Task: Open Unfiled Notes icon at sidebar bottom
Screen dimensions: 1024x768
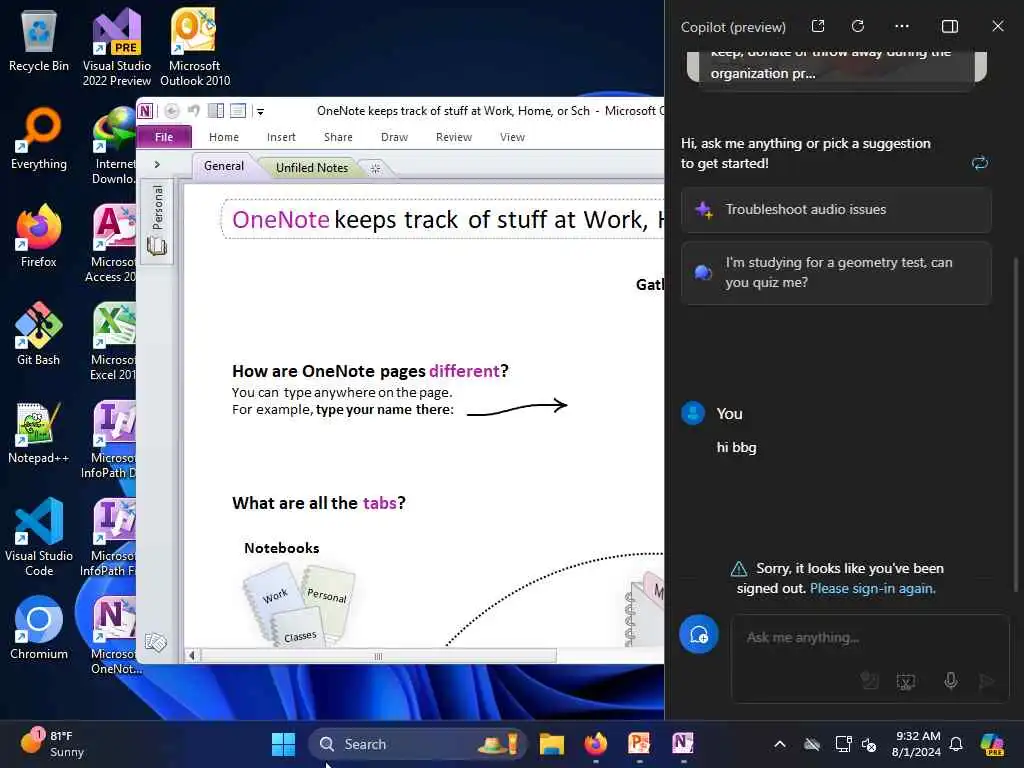Action: click(x=156, y=643)
